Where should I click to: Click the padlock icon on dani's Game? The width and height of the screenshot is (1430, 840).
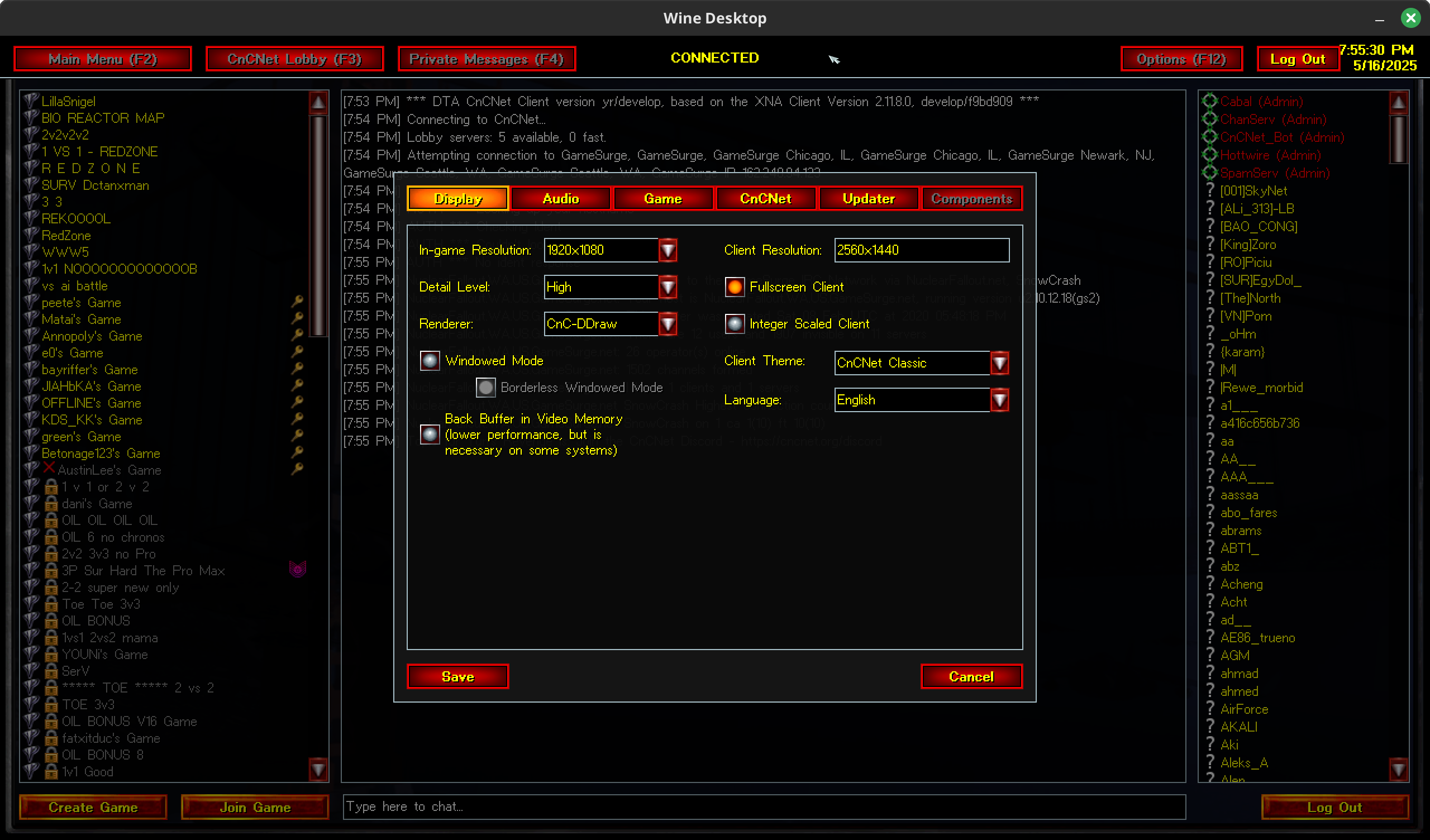pyautogui.click(x=51, y=504)
